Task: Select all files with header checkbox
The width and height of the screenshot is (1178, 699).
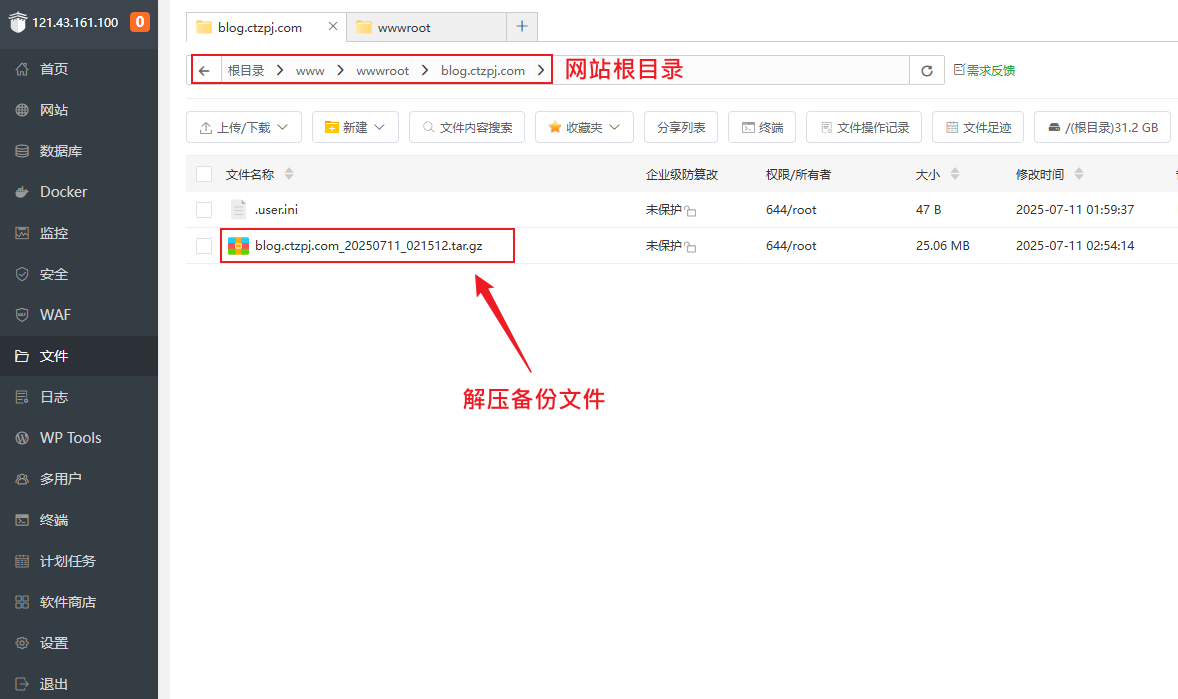Action: point(204,174)
